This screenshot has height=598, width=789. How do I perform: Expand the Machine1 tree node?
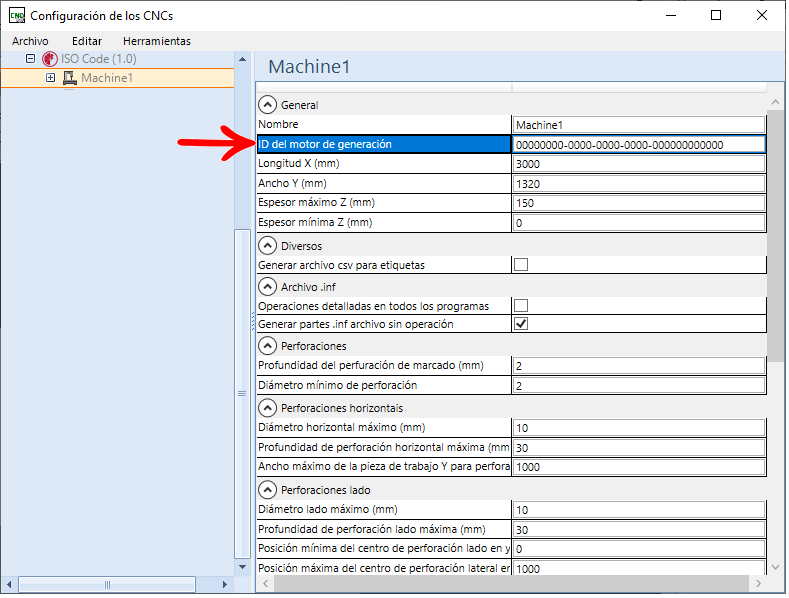[50, 78]
